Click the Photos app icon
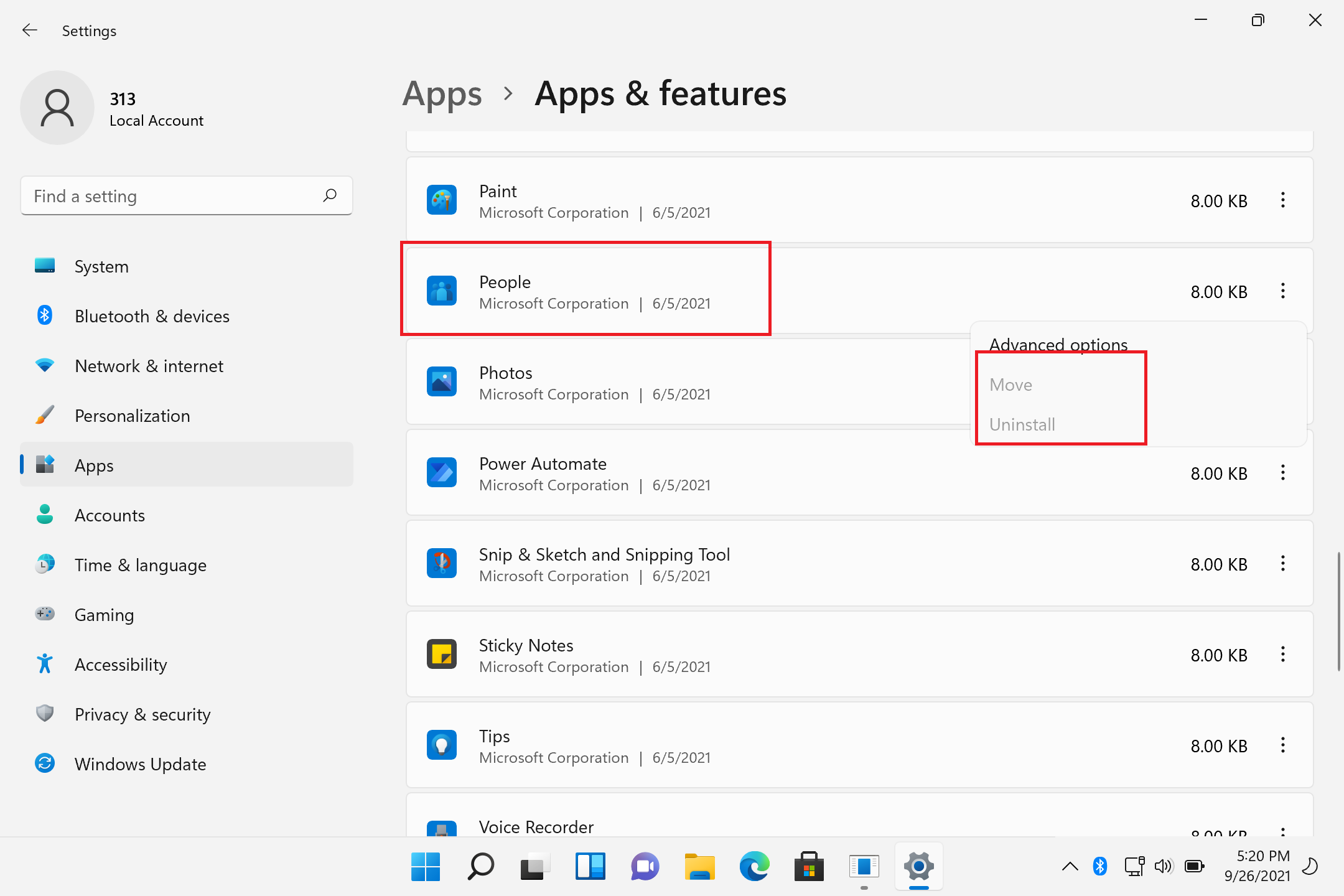Image resolution: width=1344 pixels, height=896 pixels. [x=442, y=382]
